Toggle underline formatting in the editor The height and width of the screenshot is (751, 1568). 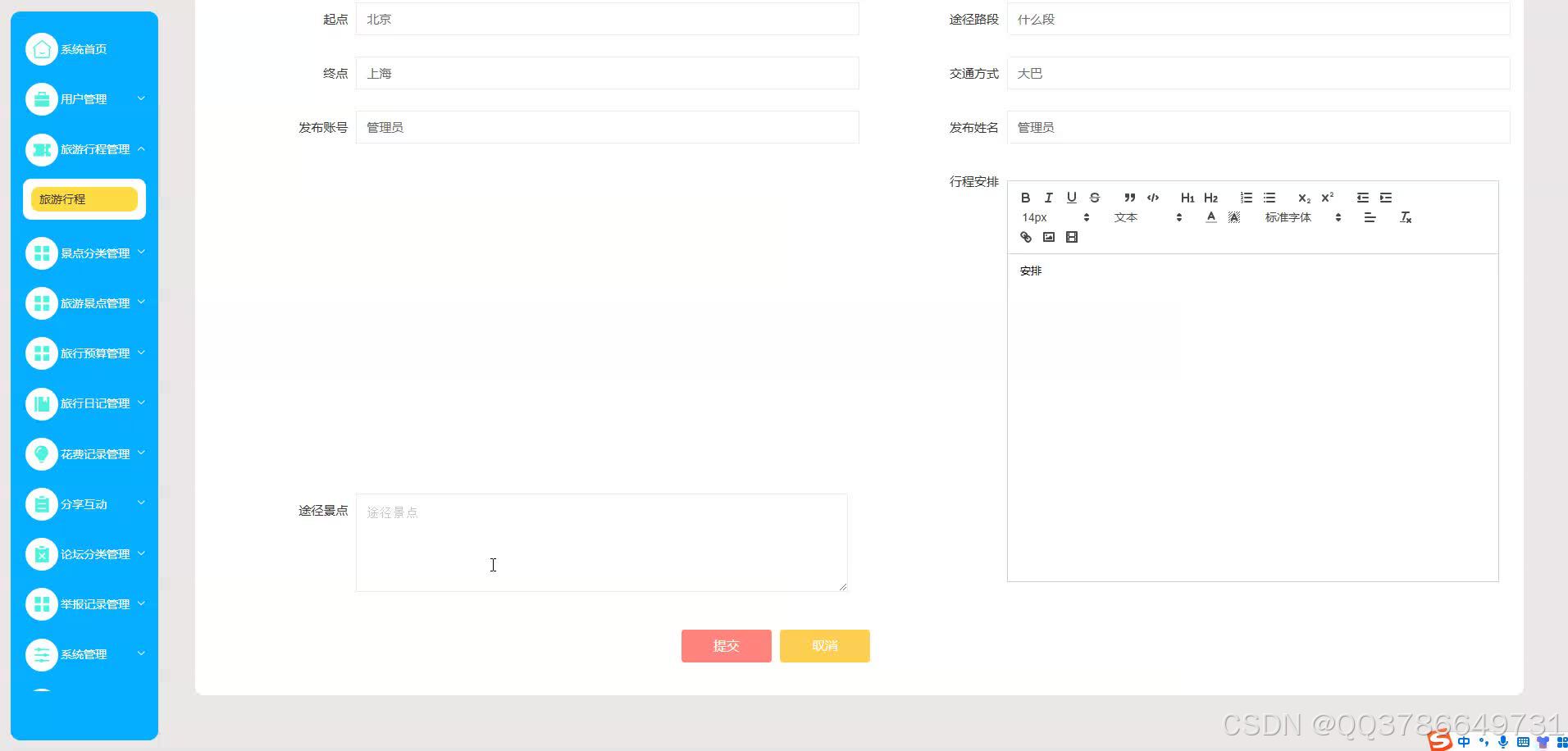click(x=1071, y=198)
